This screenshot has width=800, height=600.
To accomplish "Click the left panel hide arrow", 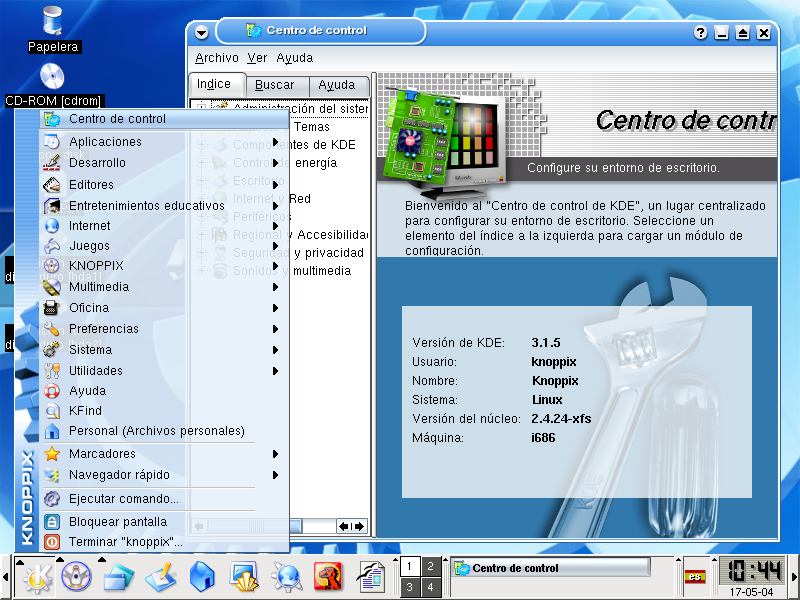I will [6, 577].
